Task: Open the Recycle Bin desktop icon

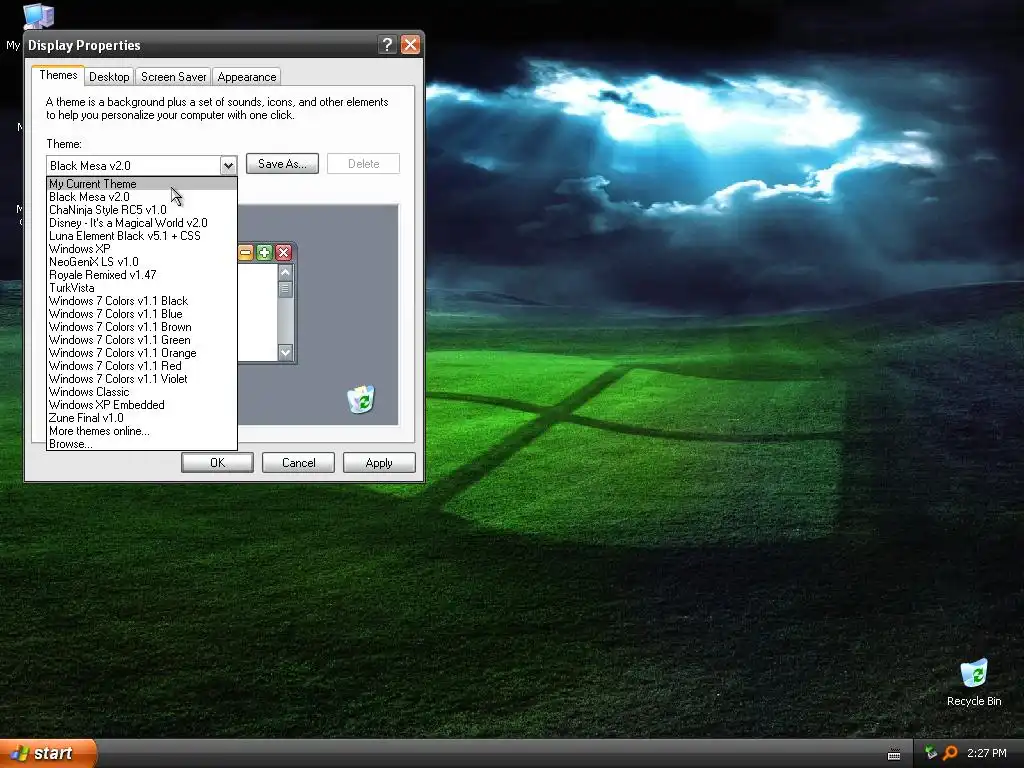Action: 974,682
